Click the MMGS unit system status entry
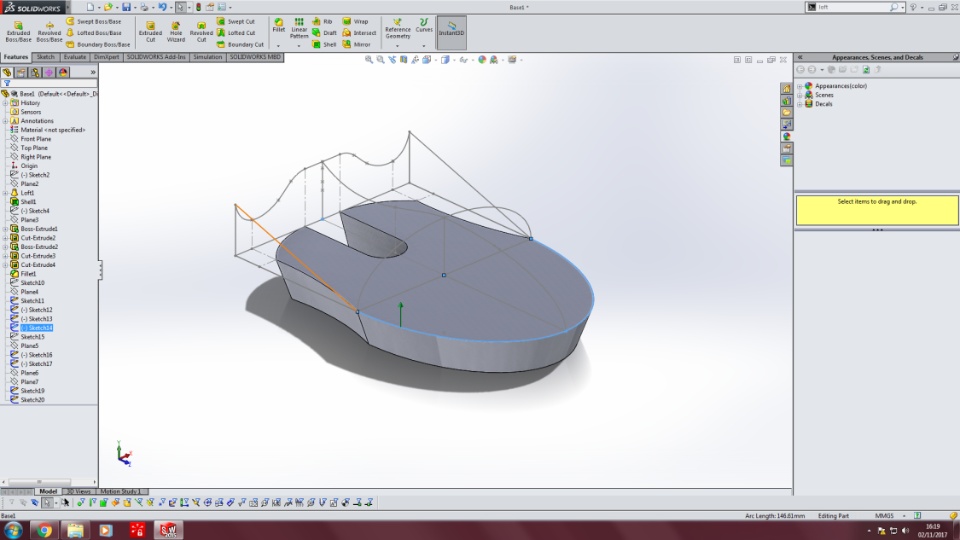960x540 pixels. [884, 516]
